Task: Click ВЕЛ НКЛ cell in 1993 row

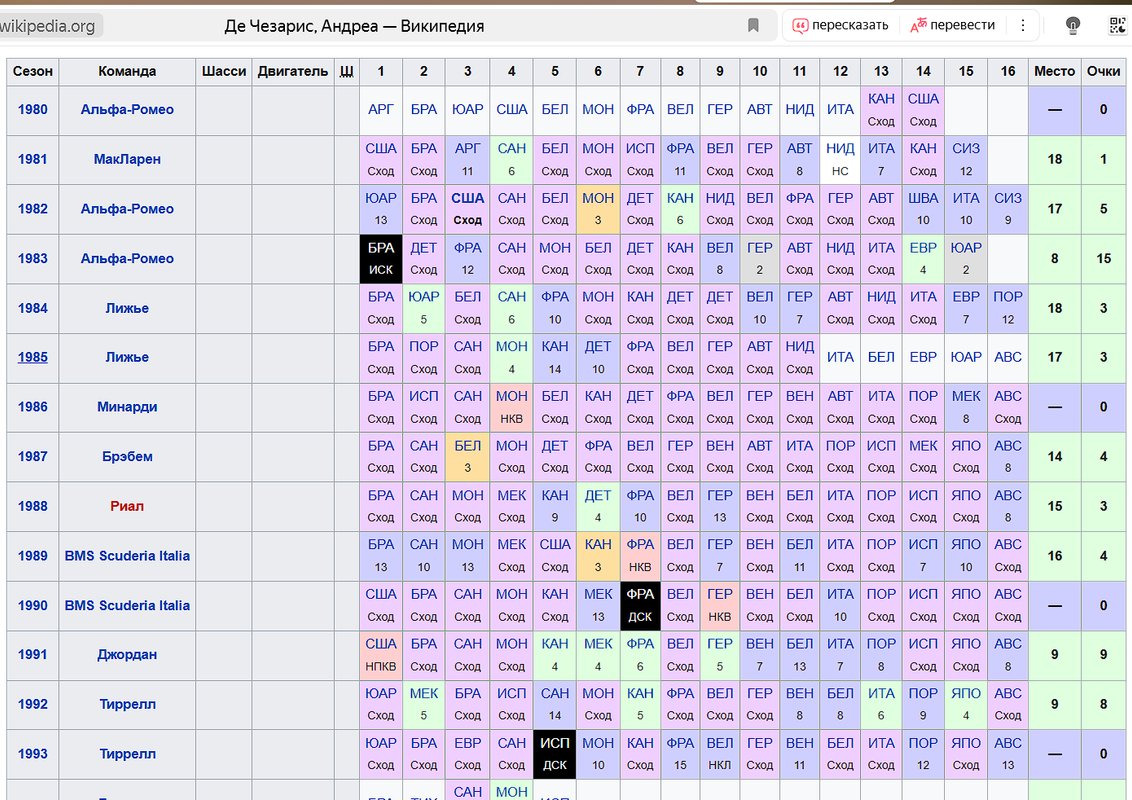Action: 719,754
